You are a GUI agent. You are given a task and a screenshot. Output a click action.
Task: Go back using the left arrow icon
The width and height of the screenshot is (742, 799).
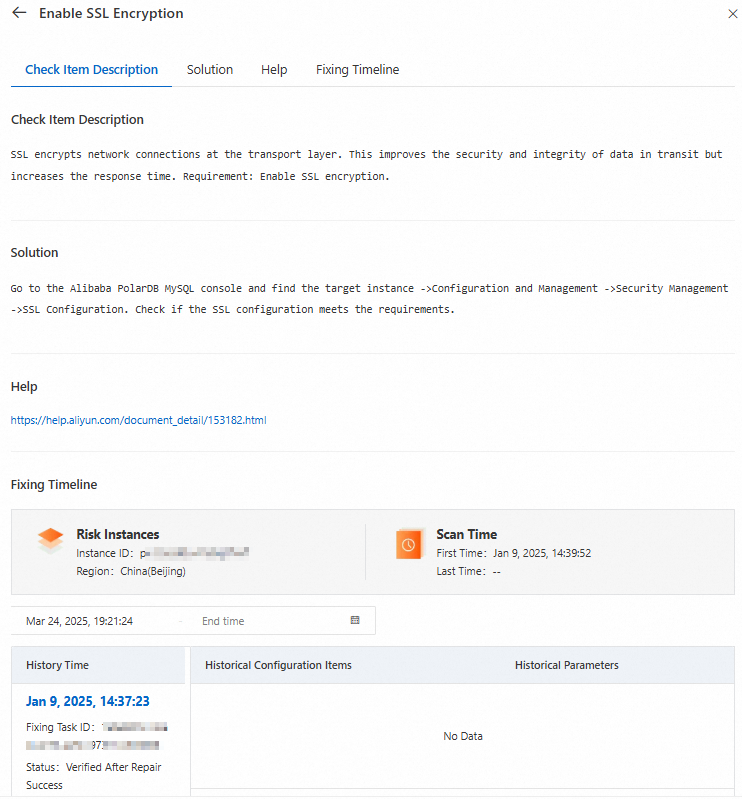[x=19, y=13]
